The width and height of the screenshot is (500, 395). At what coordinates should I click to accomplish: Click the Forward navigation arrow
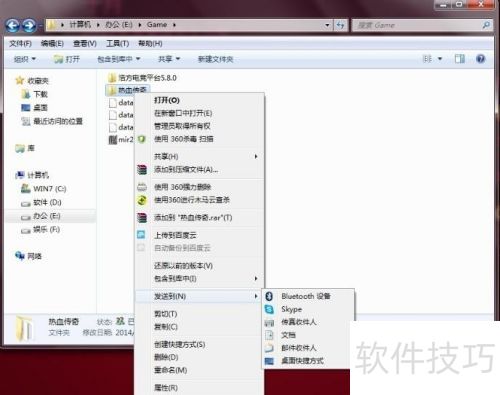[x=29, y=25]
